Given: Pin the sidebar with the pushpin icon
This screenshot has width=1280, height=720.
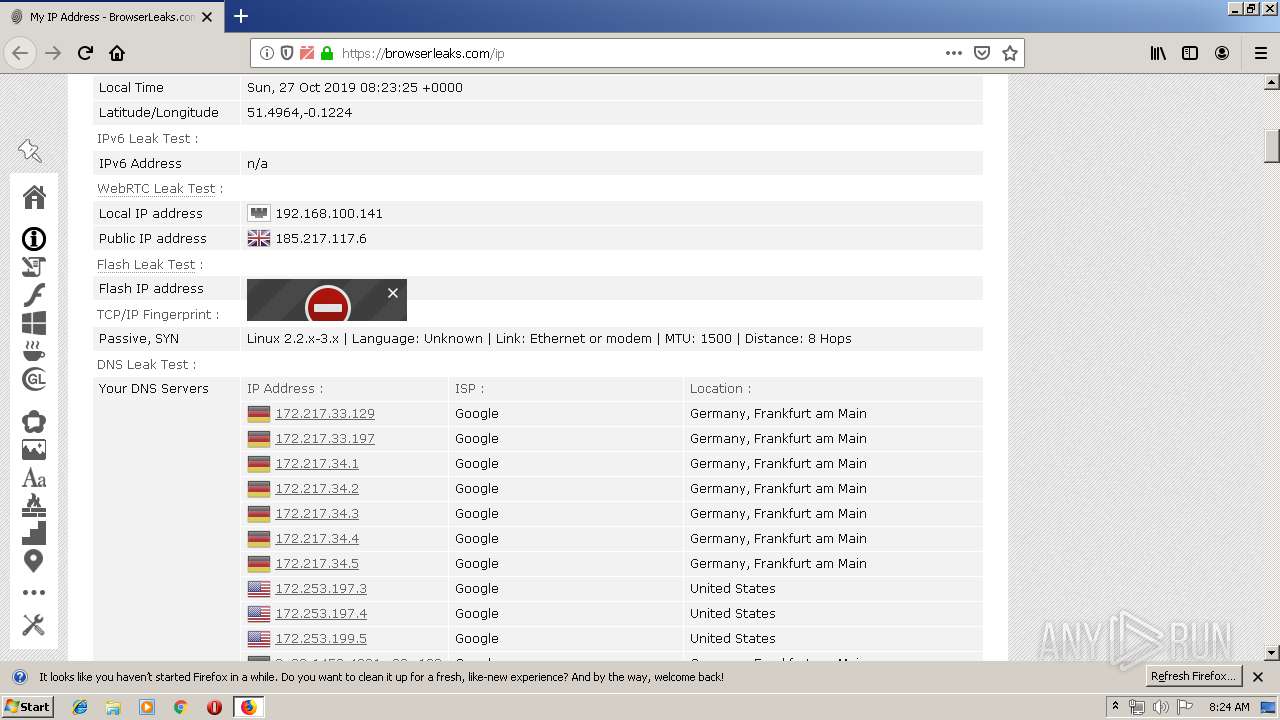Looking at the screenshot, I should [x=30, y=151].
